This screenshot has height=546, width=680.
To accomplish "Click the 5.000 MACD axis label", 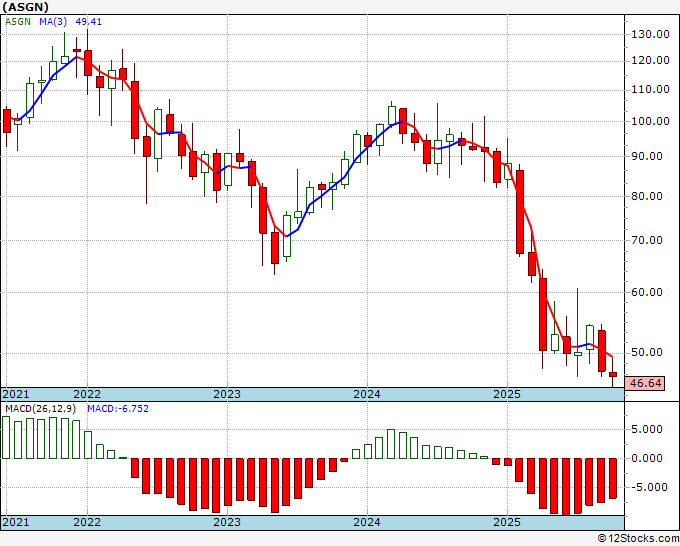I will (649, 429).
